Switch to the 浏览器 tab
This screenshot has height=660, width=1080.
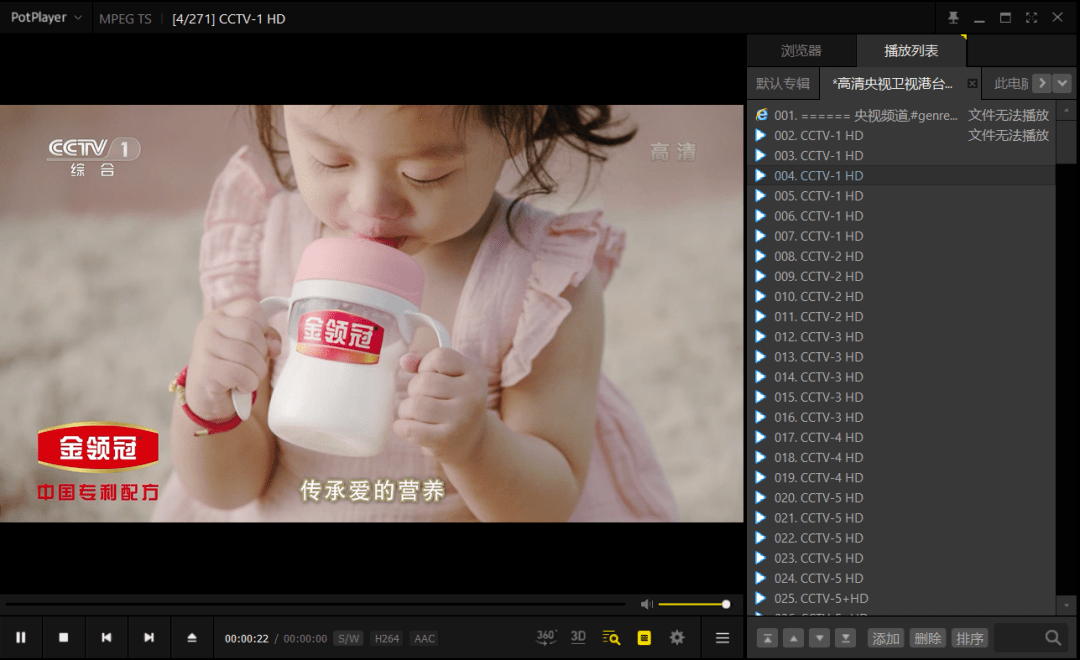[x=801, y=50]
